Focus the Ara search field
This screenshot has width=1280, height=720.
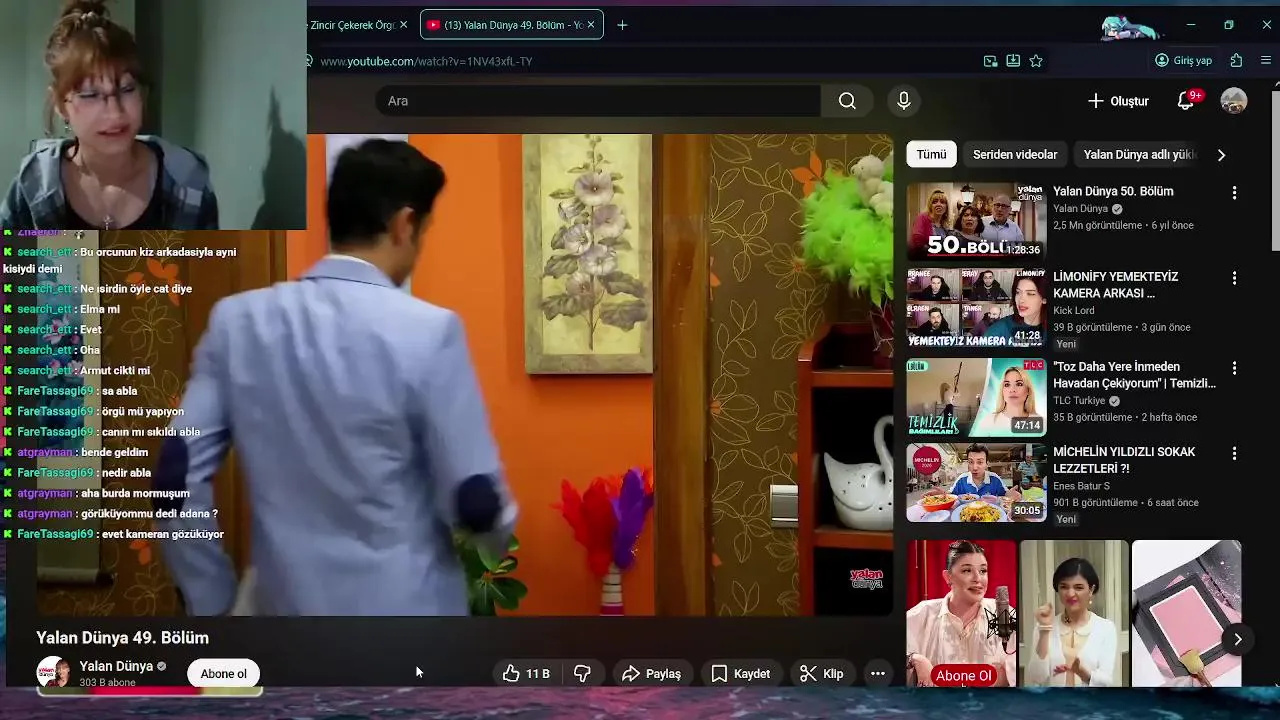click(x=598, y=101)
